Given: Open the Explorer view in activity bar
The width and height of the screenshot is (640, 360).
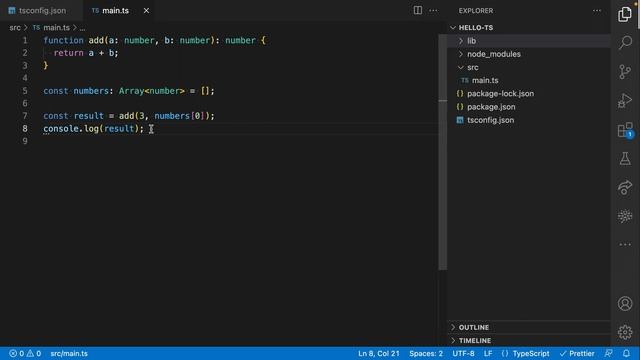Looking at the screenshot, I should click(x=624, y=14).
